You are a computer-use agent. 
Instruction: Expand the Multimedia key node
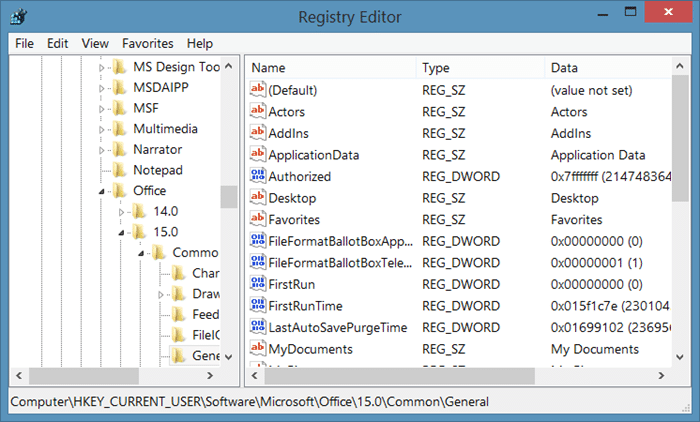click(x=101, y=129)
